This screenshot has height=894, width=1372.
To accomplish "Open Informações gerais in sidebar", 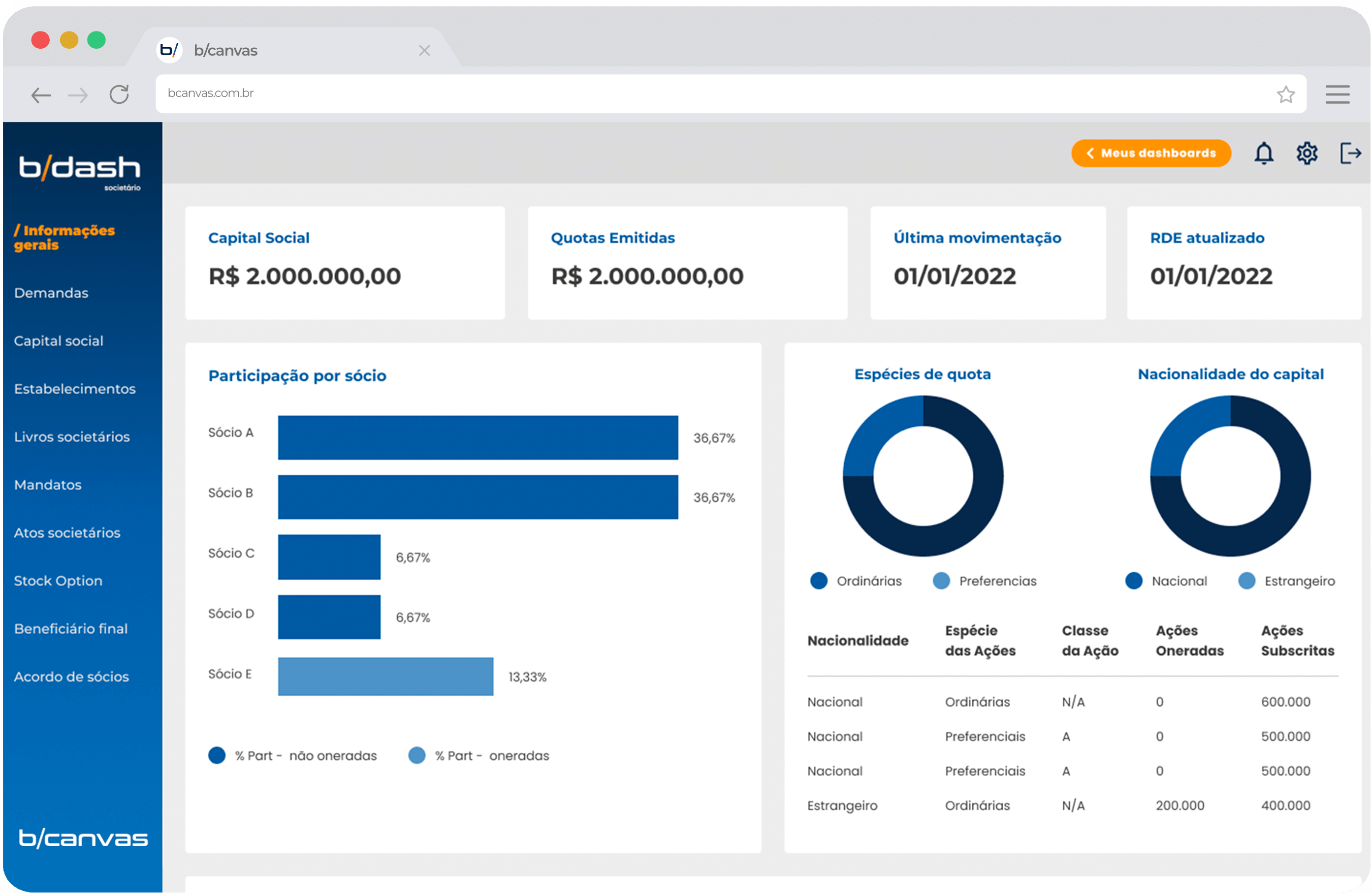I will (64, 237).
